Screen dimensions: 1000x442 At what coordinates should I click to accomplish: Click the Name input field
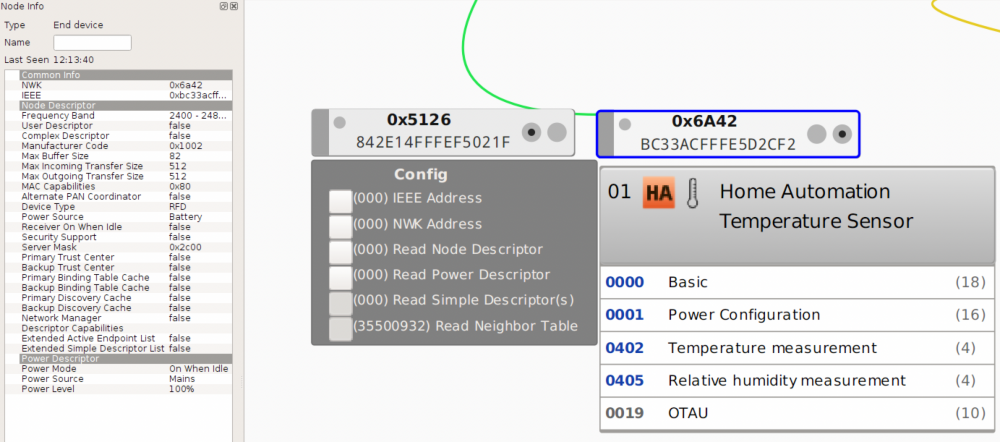[92, 43]
